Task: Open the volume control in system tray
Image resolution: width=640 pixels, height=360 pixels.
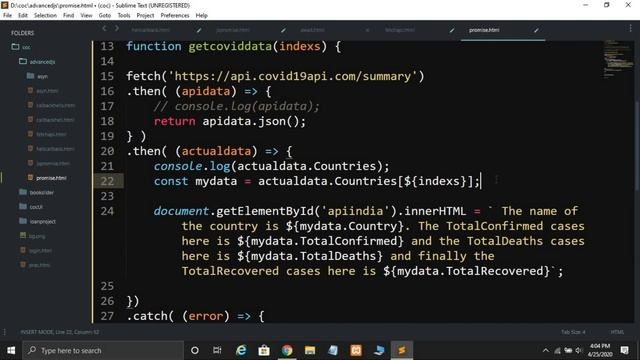Action: 579,351
